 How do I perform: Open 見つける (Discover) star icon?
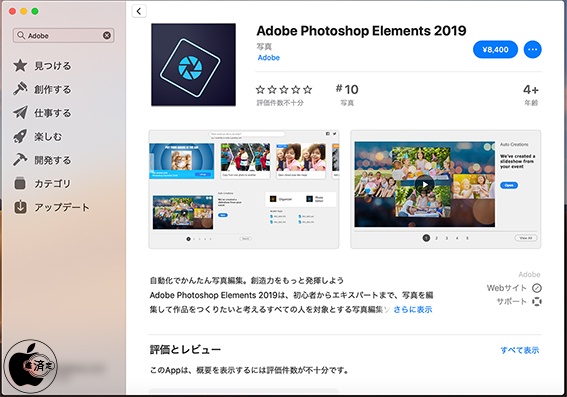point(20,65)
